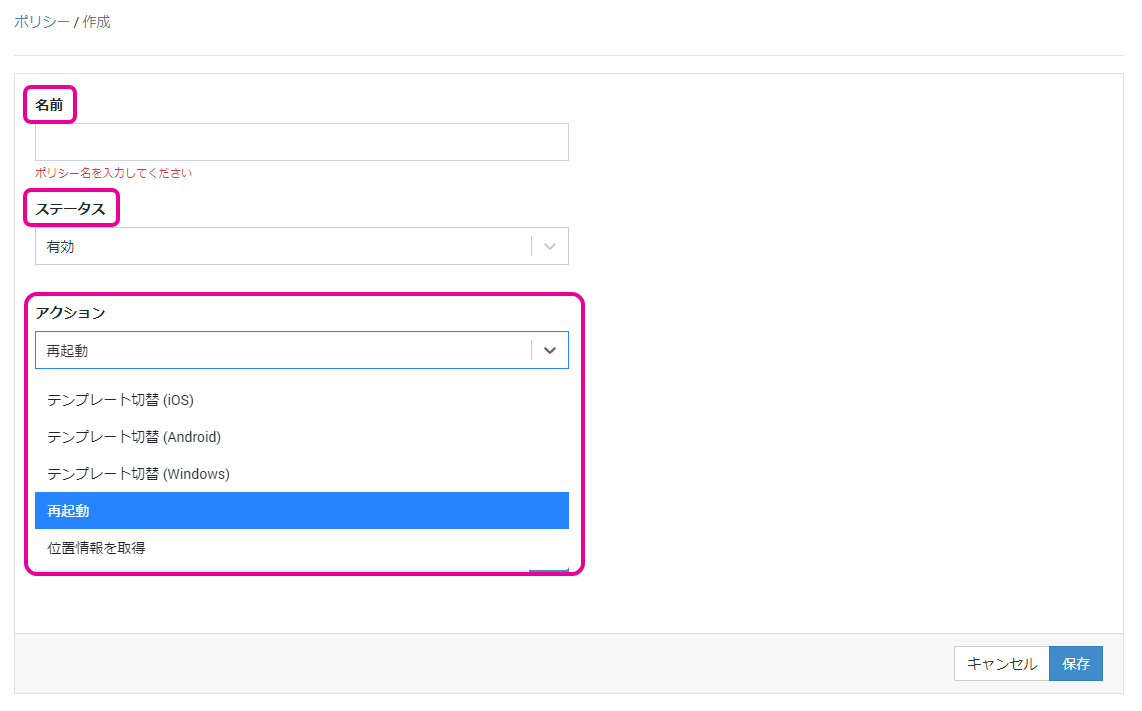Click the アクション field label
Image resolution: width=1142 pixels, height=711 pixels.
tap(70, 312)
